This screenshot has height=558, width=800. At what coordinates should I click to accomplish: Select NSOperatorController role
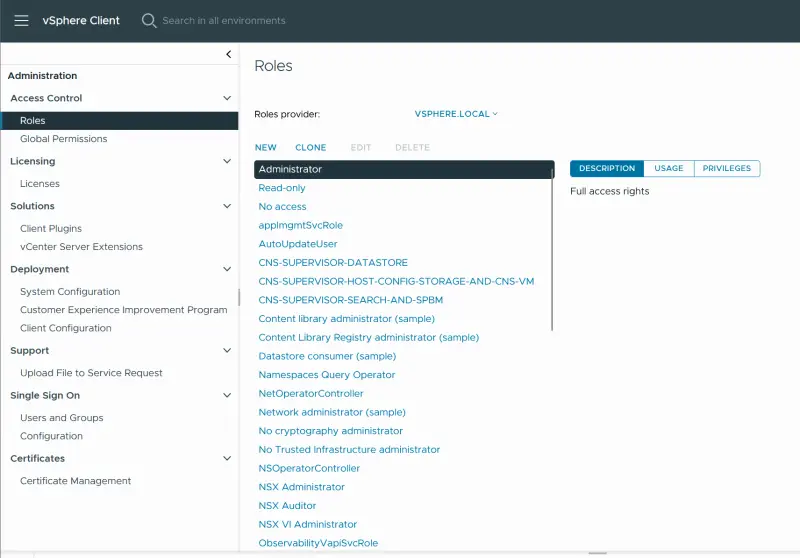(x=309, y=468)
